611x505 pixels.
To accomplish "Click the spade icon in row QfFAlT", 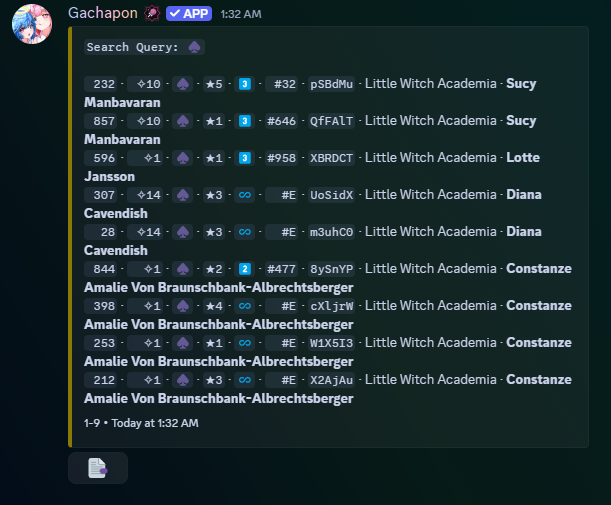I will click(183, 121).
